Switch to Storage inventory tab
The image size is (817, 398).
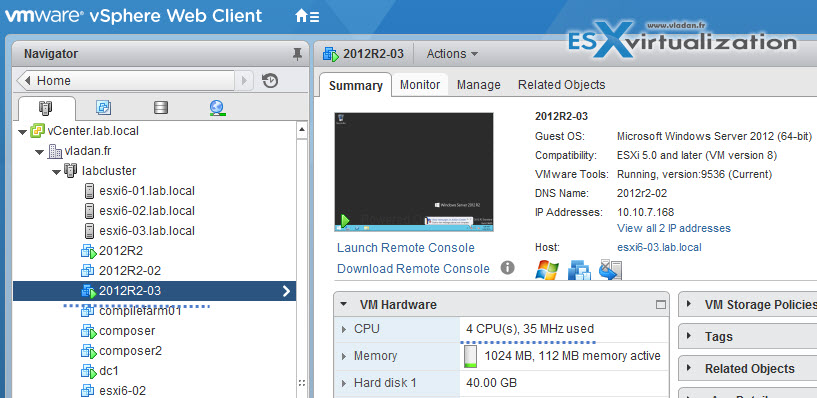click(x=161, y=108)
